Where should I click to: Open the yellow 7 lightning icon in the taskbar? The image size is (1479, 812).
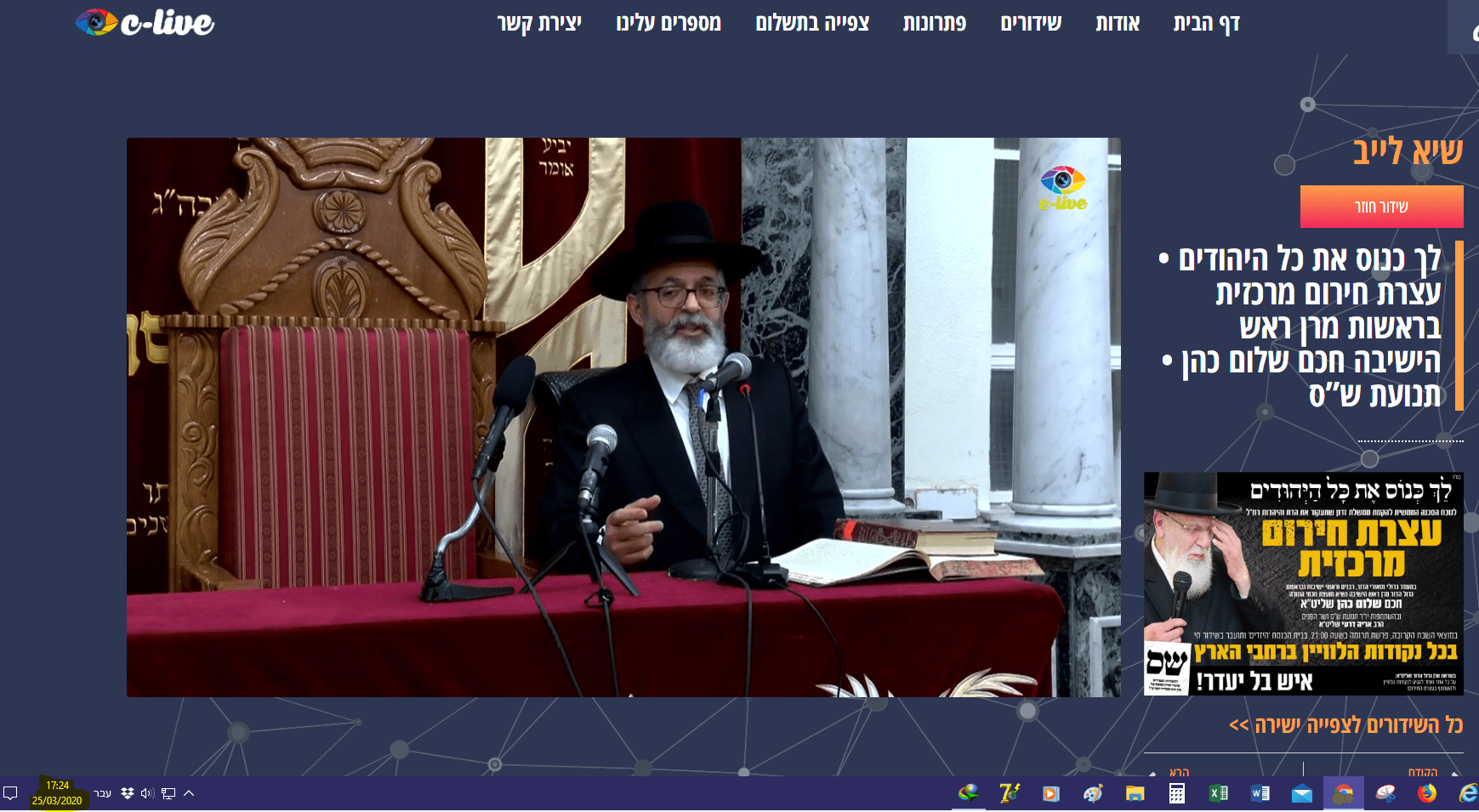pyautogui.click(x=1010, y=793)
